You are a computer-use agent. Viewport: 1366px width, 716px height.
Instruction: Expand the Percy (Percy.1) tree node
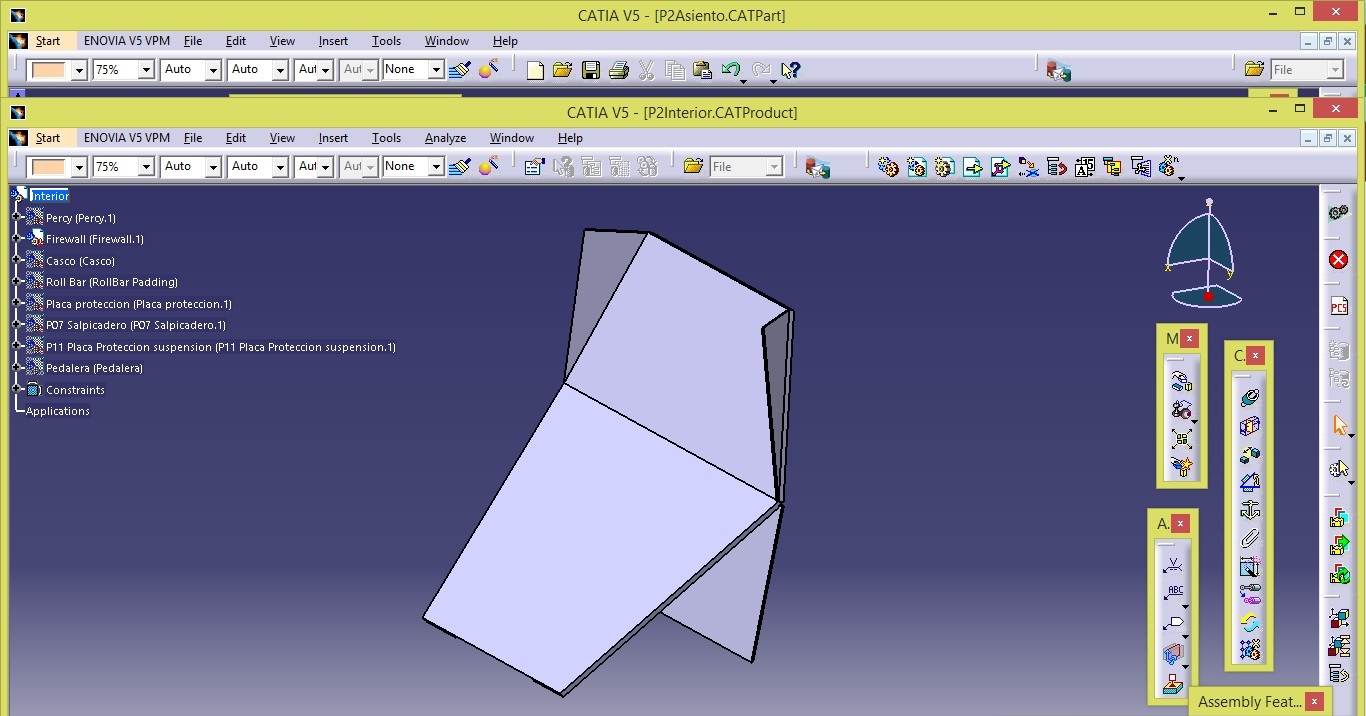17,218
